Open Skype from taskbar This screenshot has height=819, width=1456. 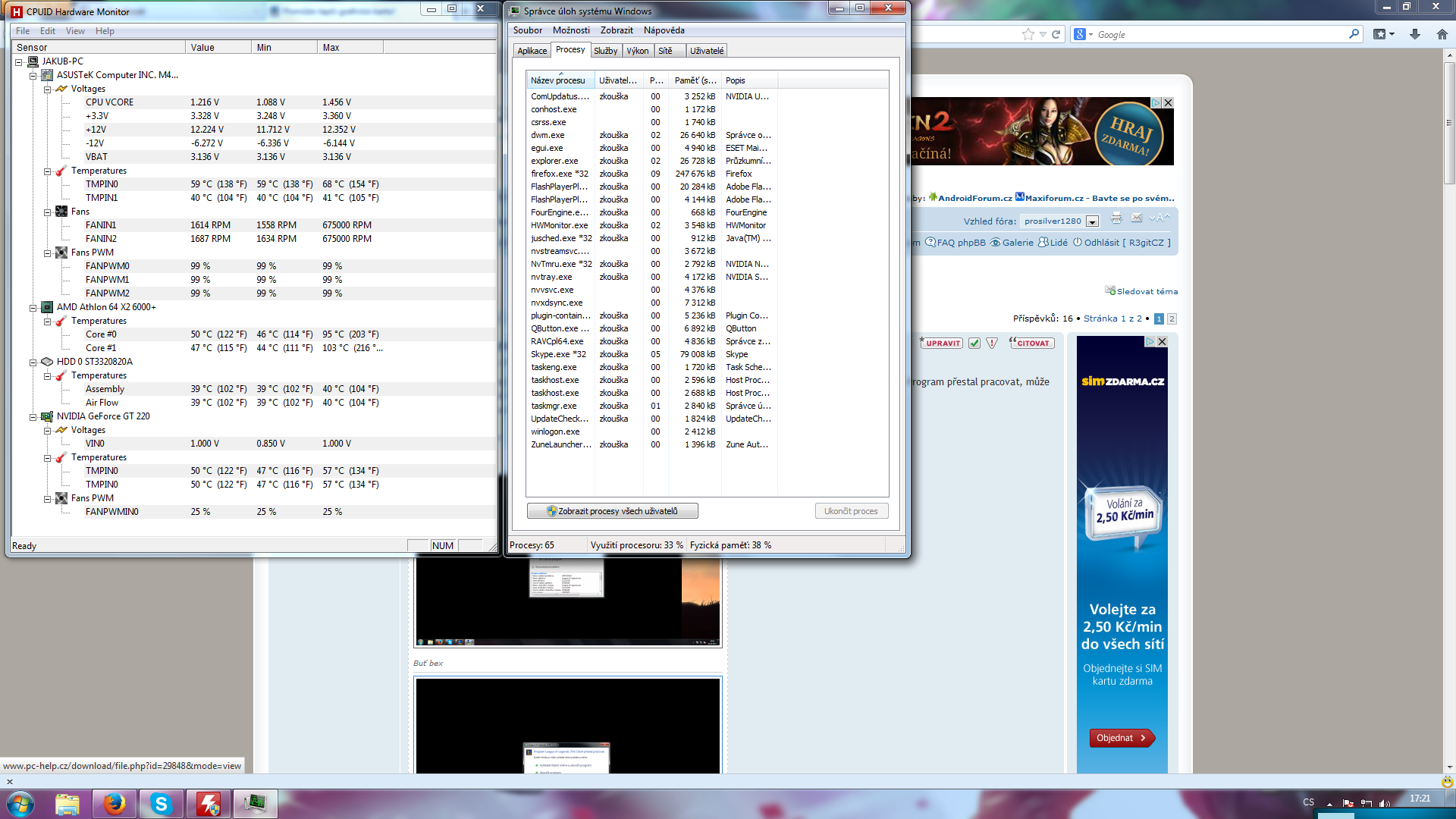tap(162, 804)
